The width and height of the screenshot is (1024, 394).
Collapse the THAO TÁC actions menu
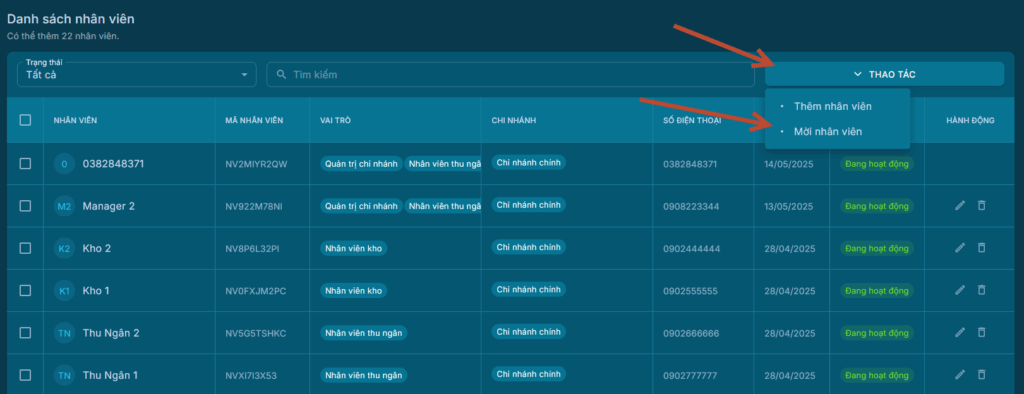pyautogui.click(x=884, y=74)
